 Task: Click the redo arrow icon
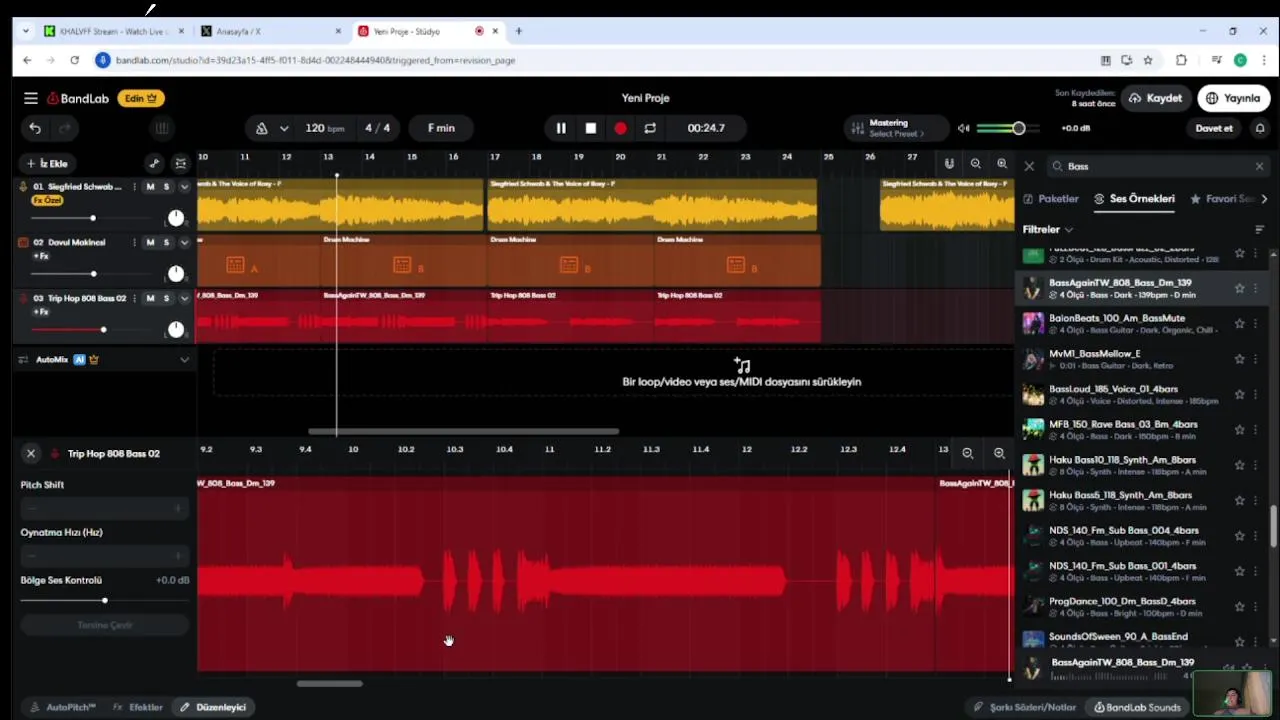65,128
